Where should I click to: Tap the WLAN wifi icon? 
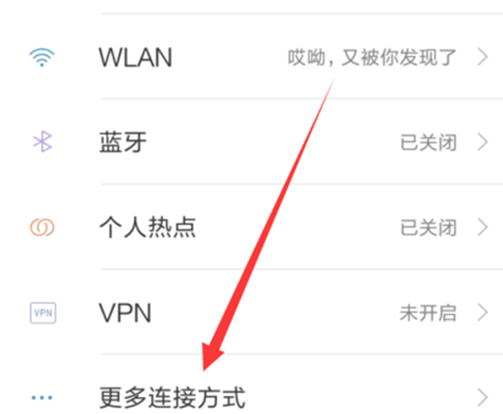click(x=42, y=57)
